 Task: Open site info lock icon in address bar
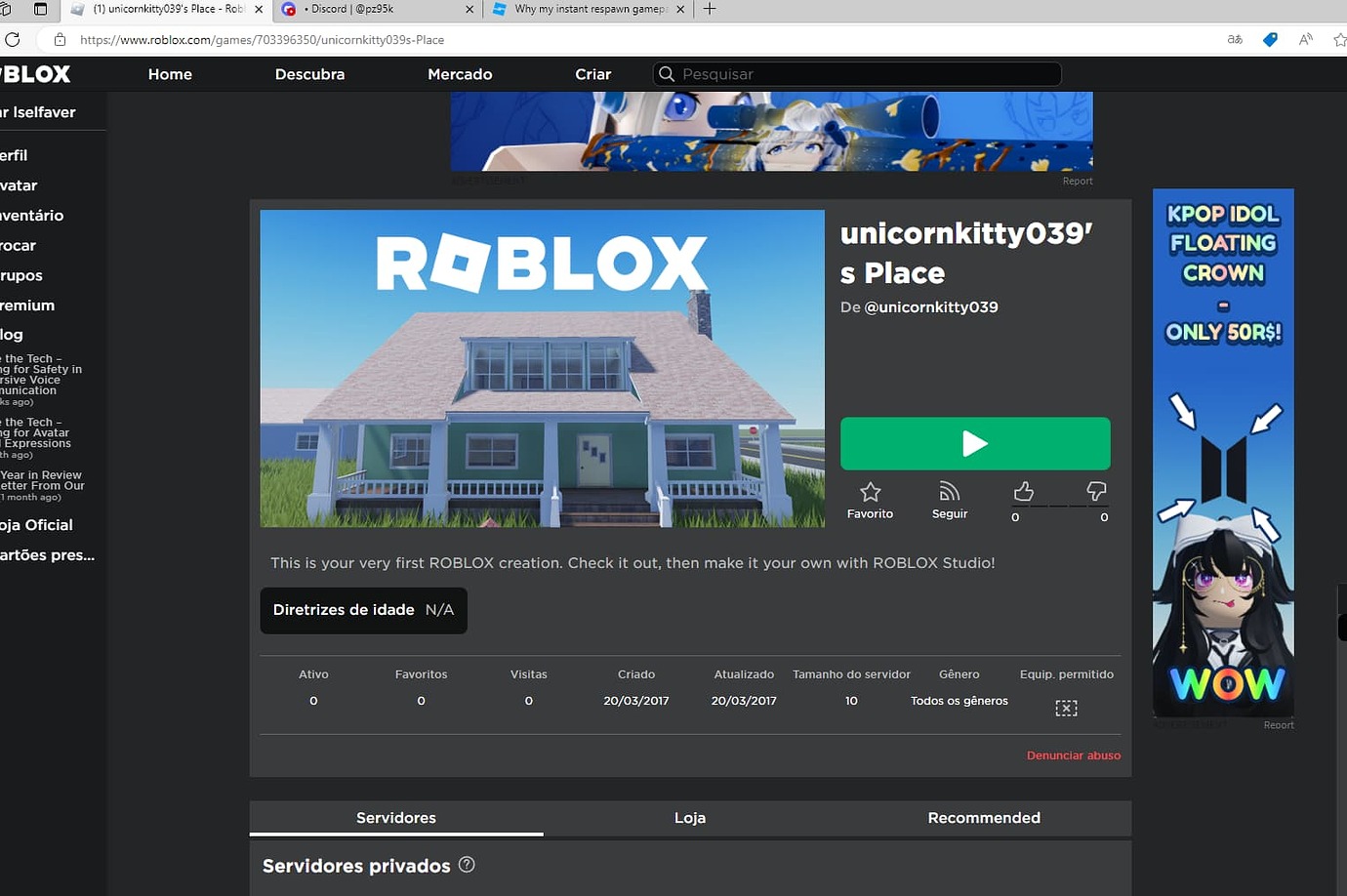(60, 40)
